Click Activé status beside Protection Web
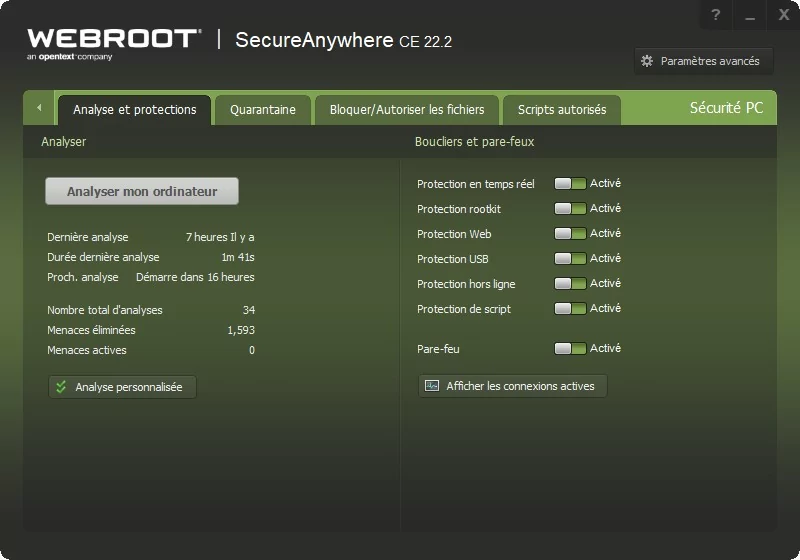Screen dimensions: 800x560 point(606,233)
